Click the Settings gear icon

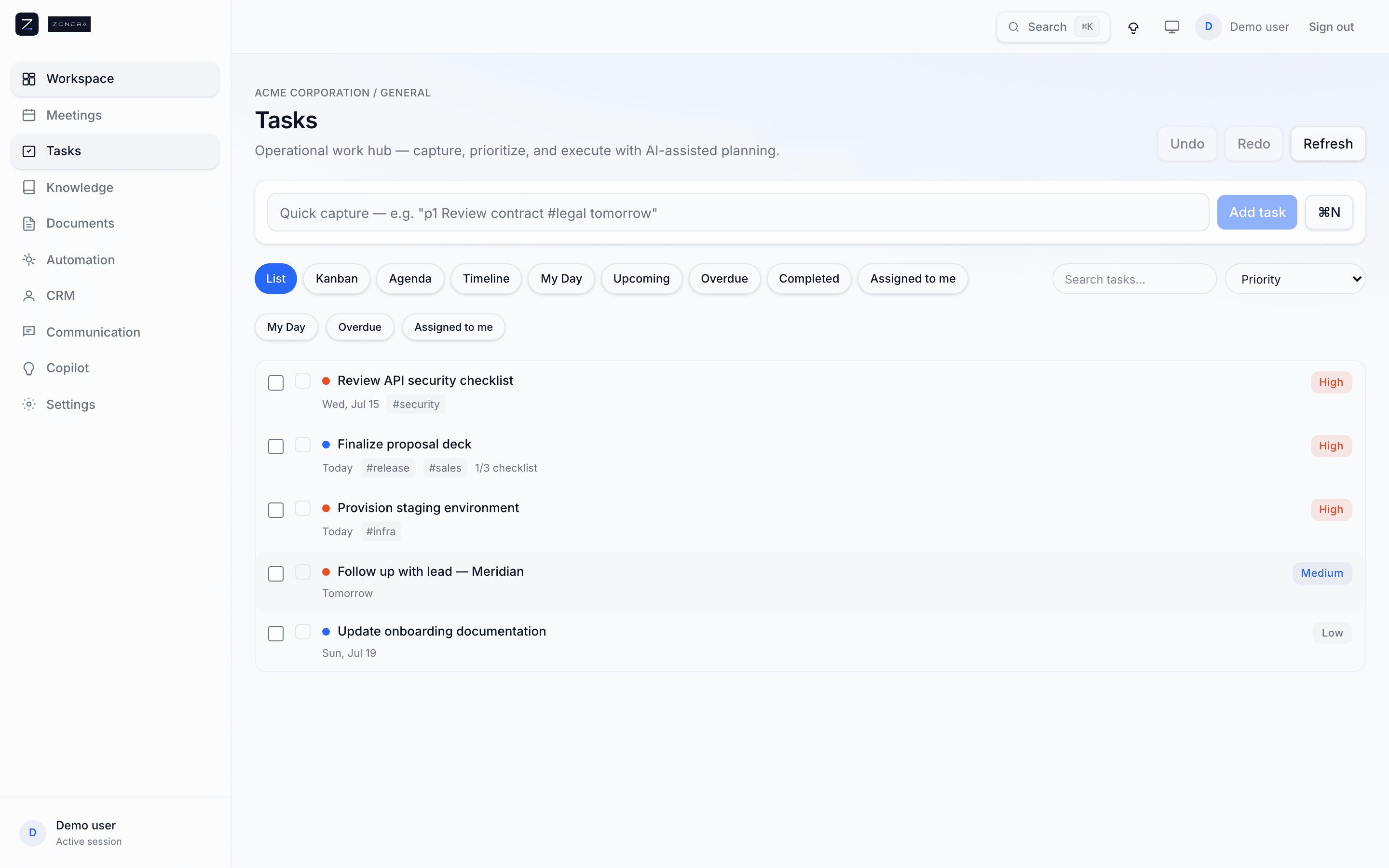tap(29, 404)
